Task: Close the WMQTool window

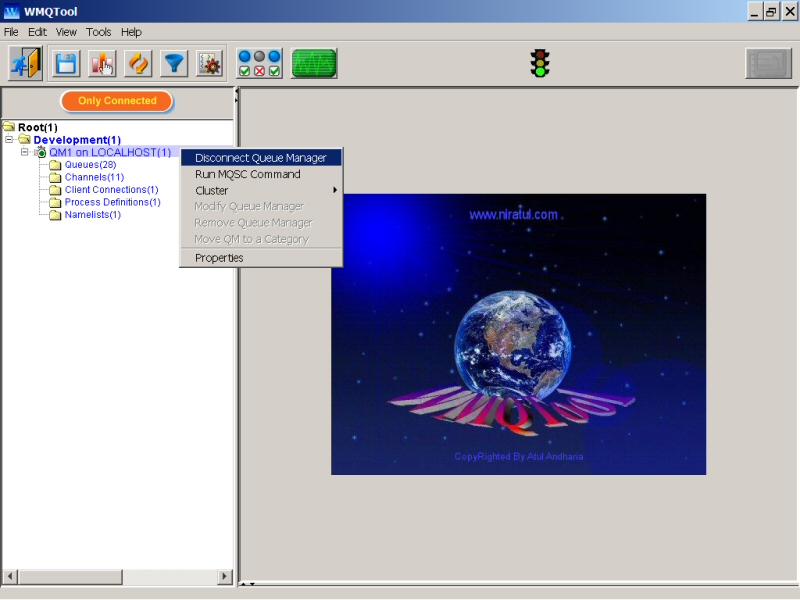Action: (x=790, y=12)
